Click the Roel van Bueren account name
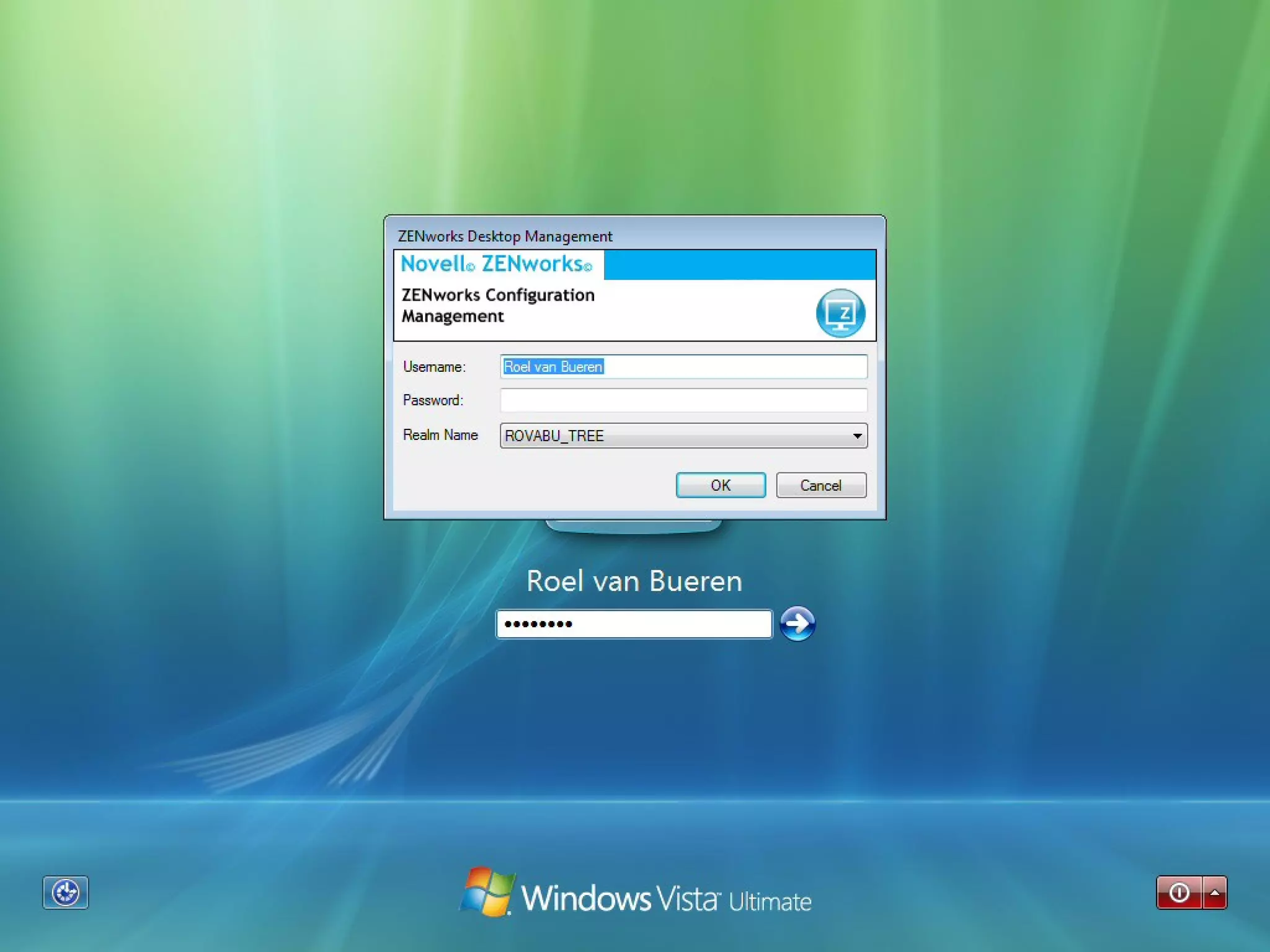 point(634,581)
